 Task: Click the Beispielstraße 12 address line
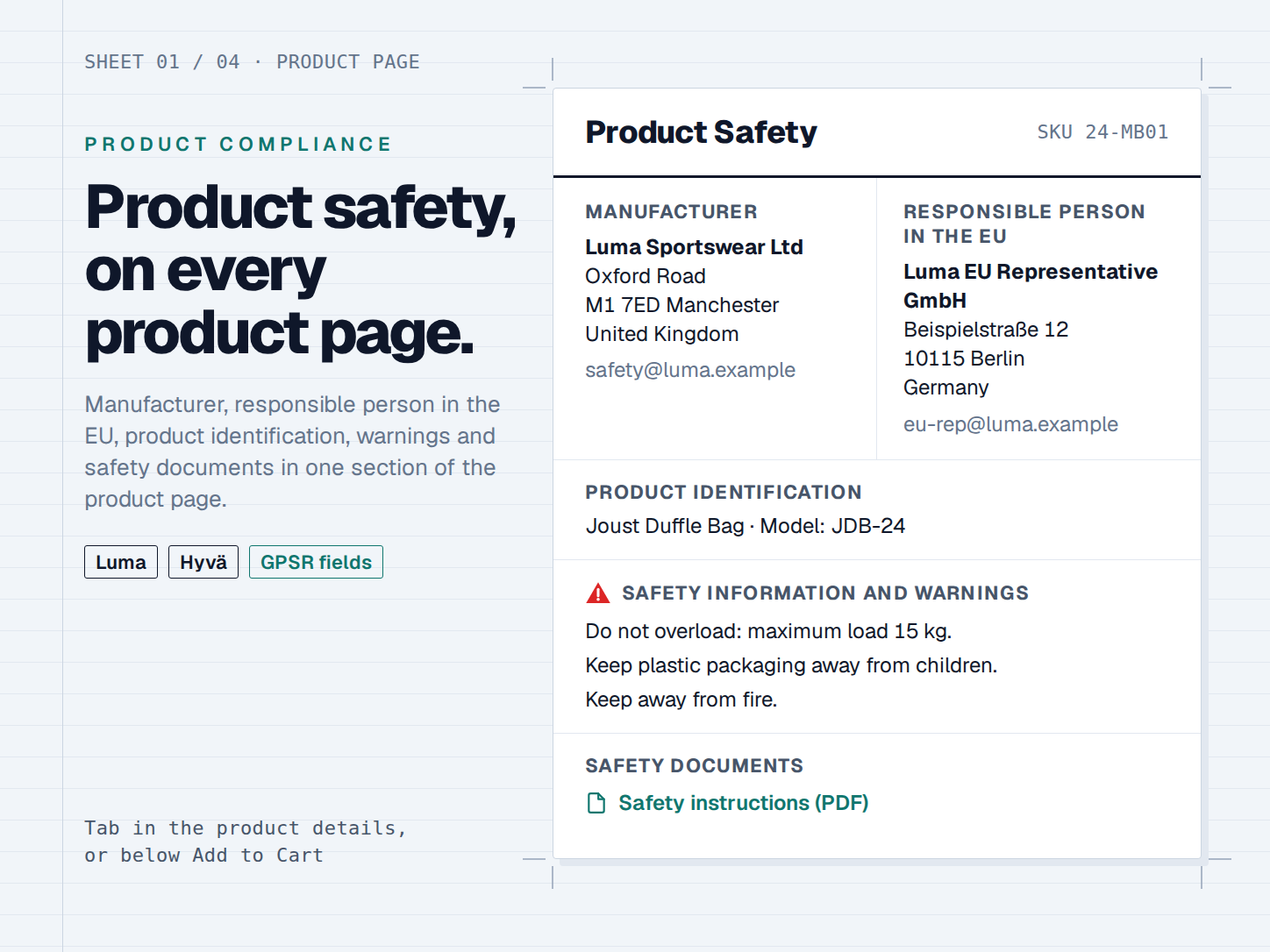(x=986, y=330)
